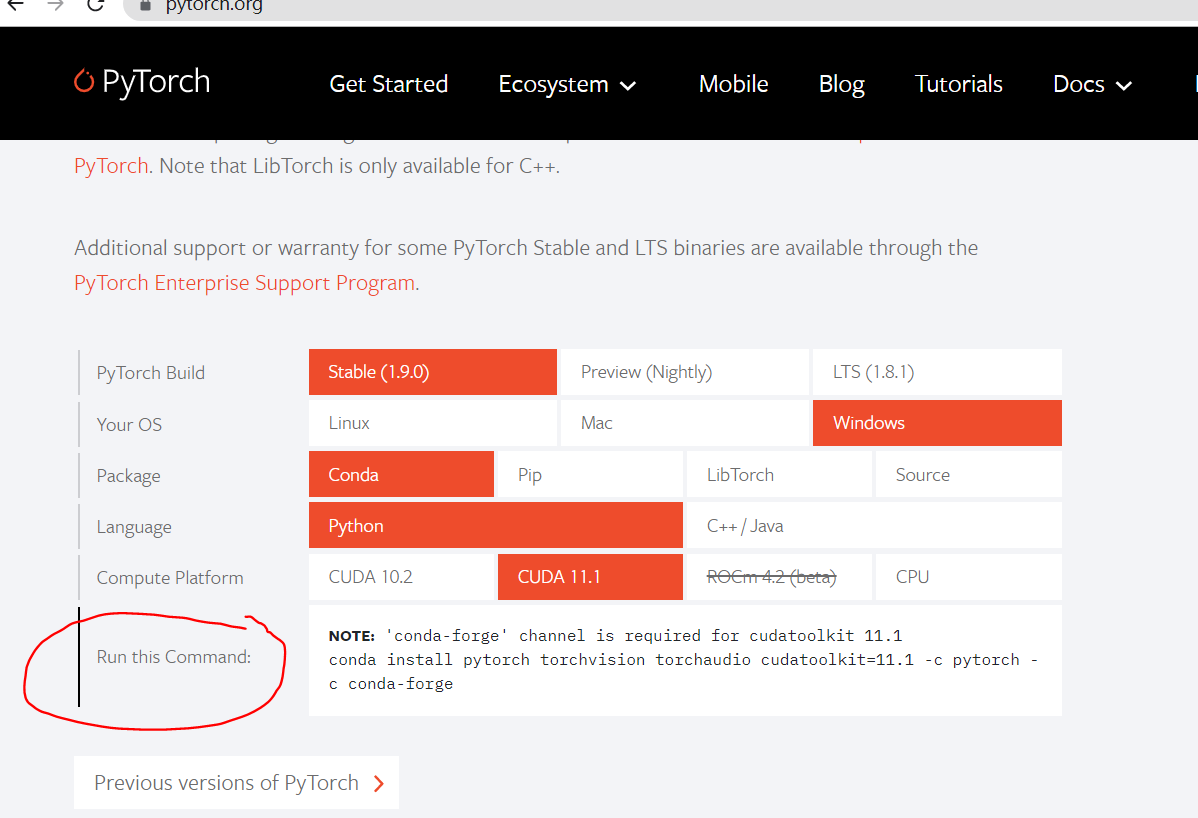
Task: Choose Windows as your OS
Action: [x=937, y=423]
